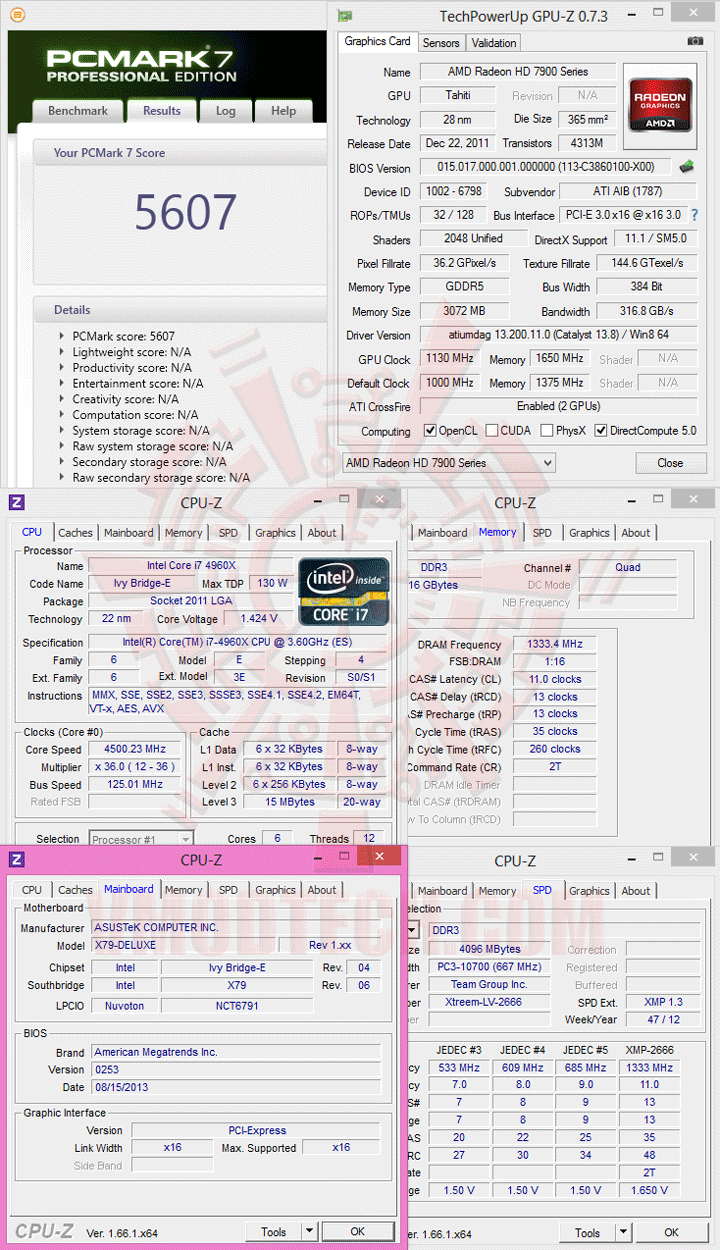Expand the System storage score detail row
The width and height of the screenshot is (720, 1250).
62,431
